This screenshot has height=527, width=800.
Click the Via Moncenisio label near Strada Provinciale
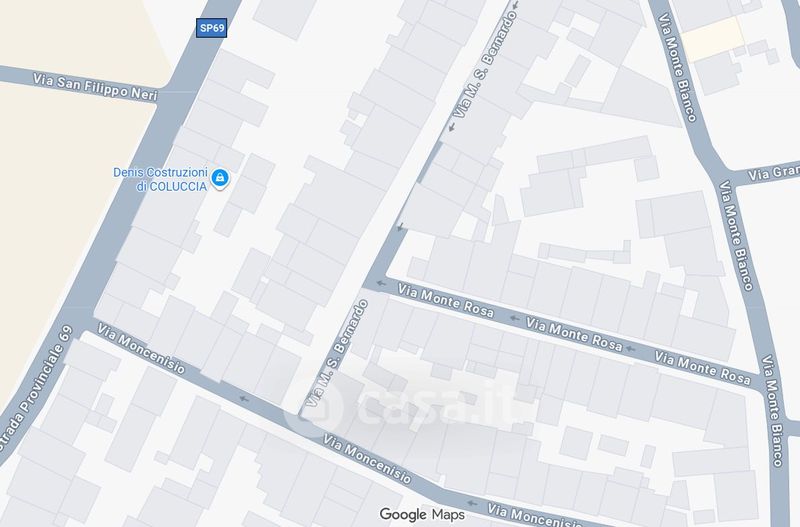click(141, 348)
